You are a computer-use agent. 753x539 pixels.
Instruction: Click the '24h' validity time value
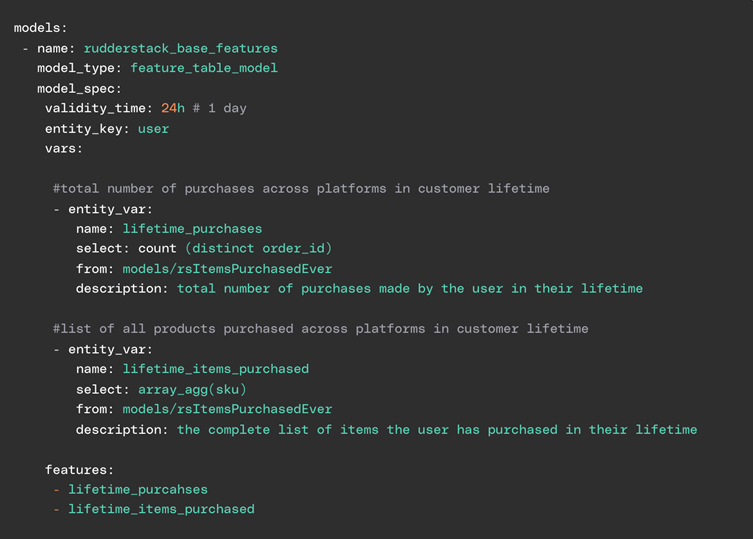coord(173,108)
